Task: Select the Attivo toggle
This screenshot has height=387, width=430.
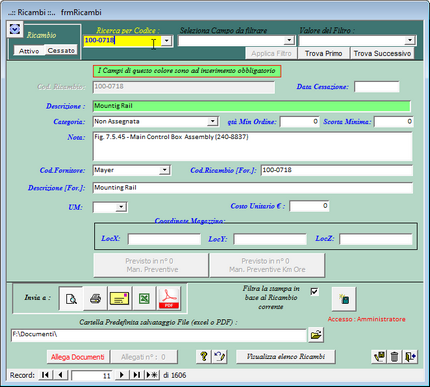Action: tap(29, 51)
